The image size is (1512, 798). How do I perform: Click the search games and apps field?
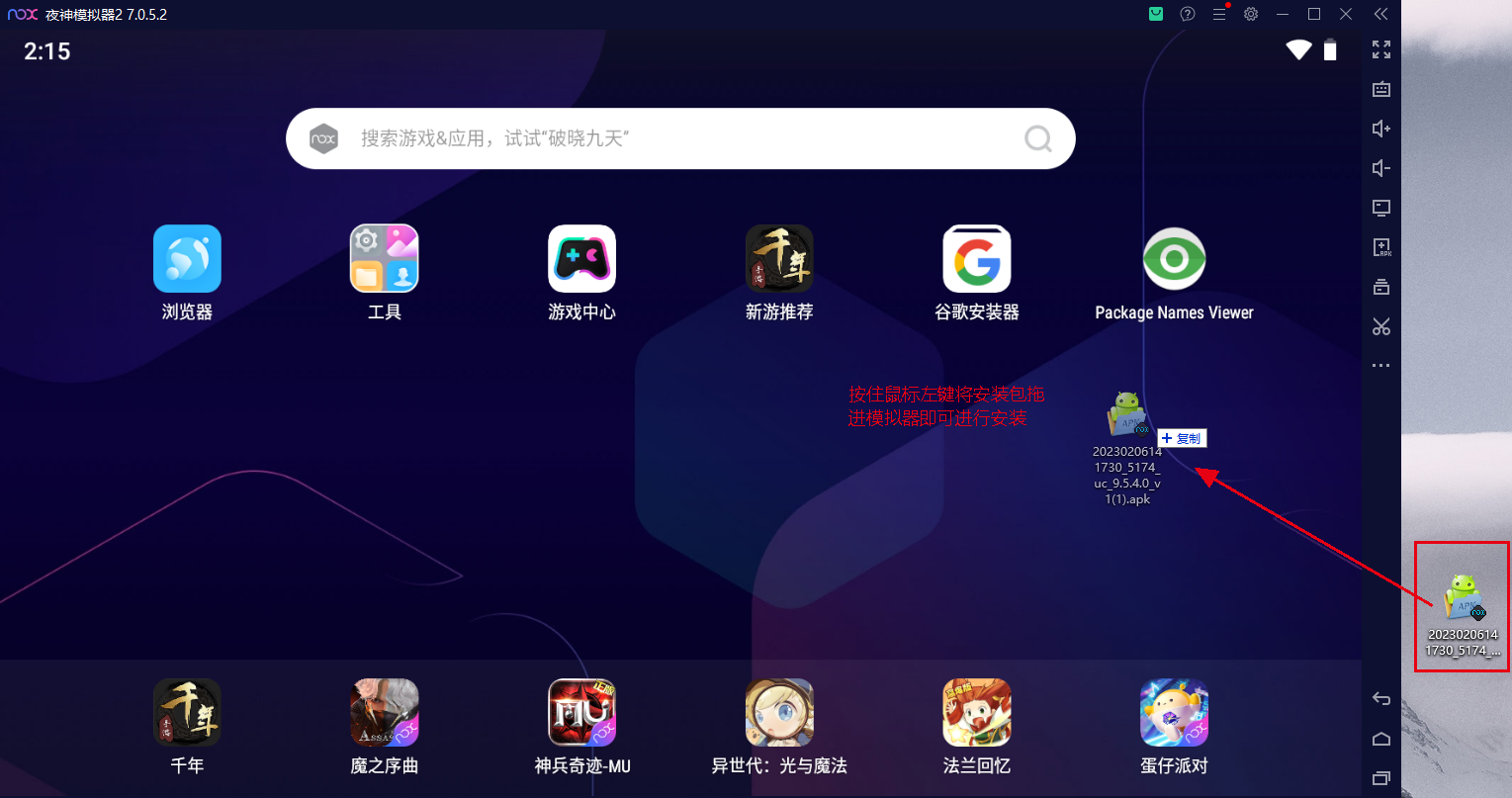click(x=679, y=138)
